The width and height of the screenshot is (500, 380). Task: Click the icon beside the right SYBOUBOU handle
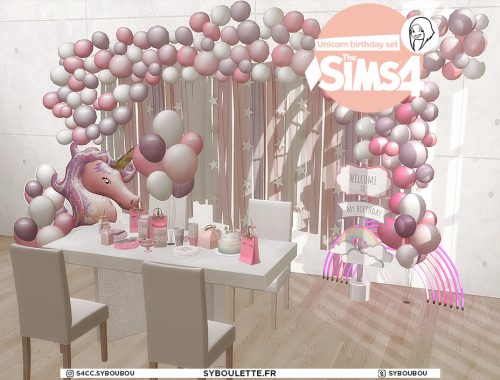click(x=382, y=373)
